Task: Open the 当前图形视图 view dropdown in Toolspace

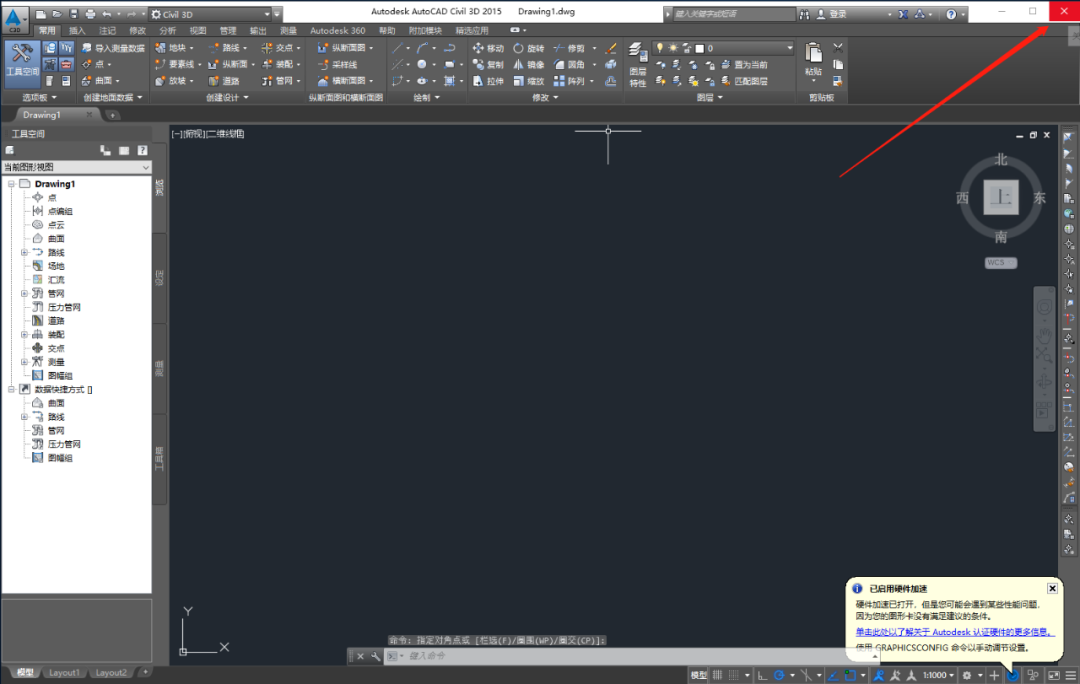Action: pyautogui.click(x=76, y=167)
